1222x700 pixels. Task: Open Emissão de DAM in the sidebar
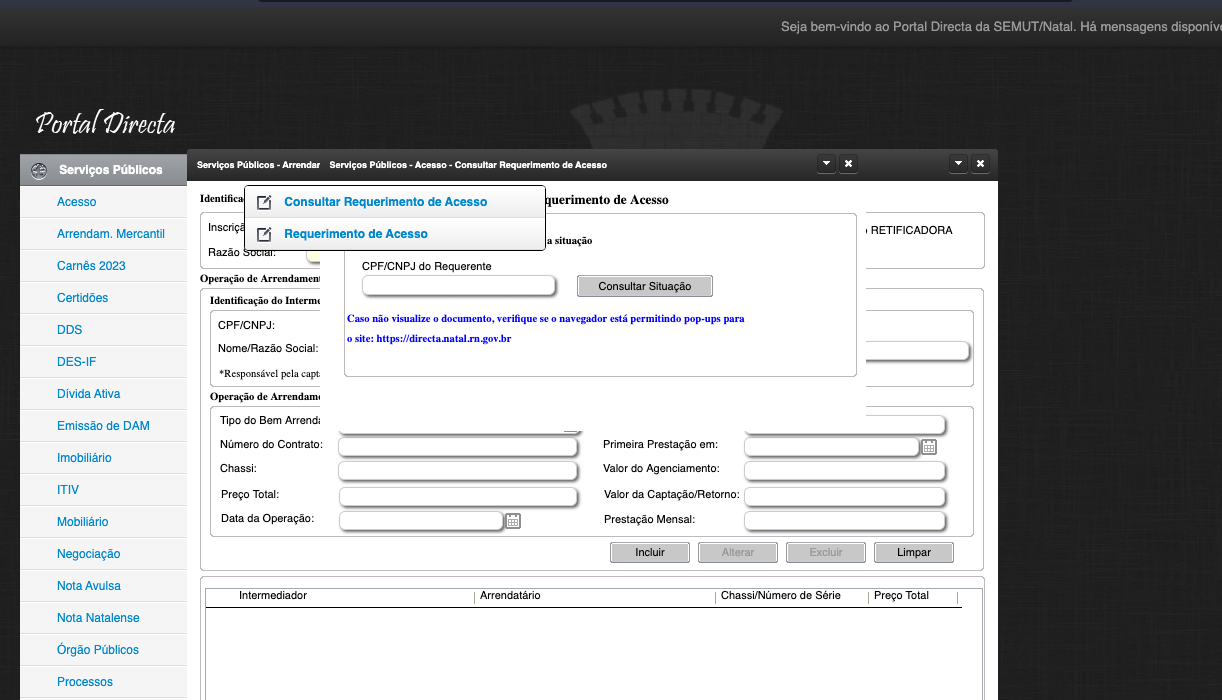coord(103,426)
